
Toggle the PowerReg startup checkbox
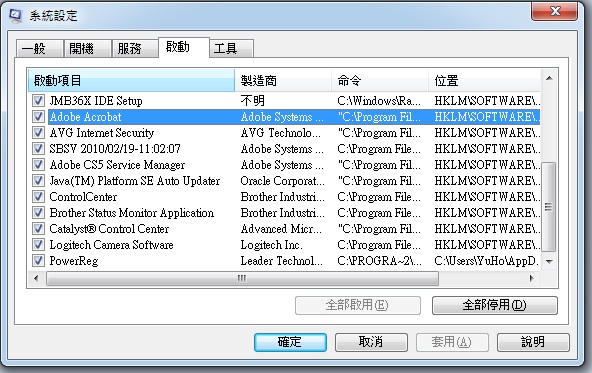click(x=38, y=260)
